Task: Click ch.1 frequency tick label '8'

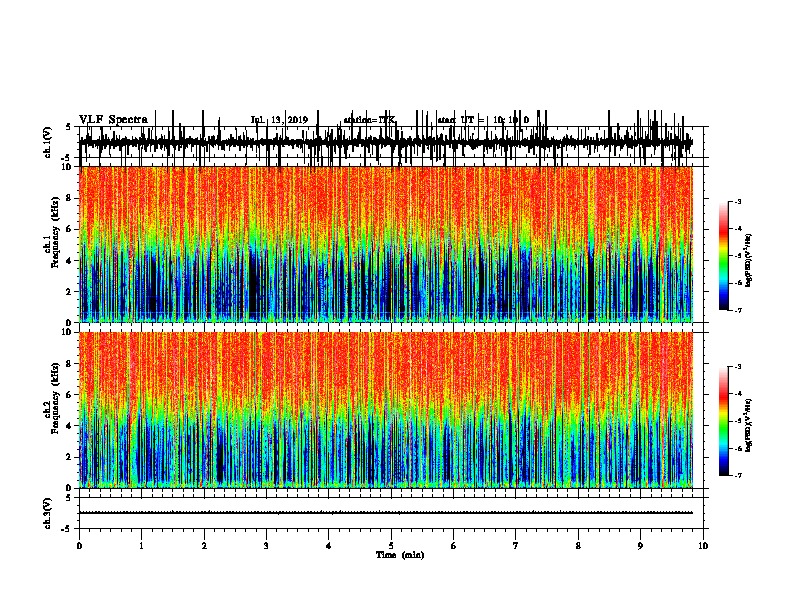Action: (70, 198)
